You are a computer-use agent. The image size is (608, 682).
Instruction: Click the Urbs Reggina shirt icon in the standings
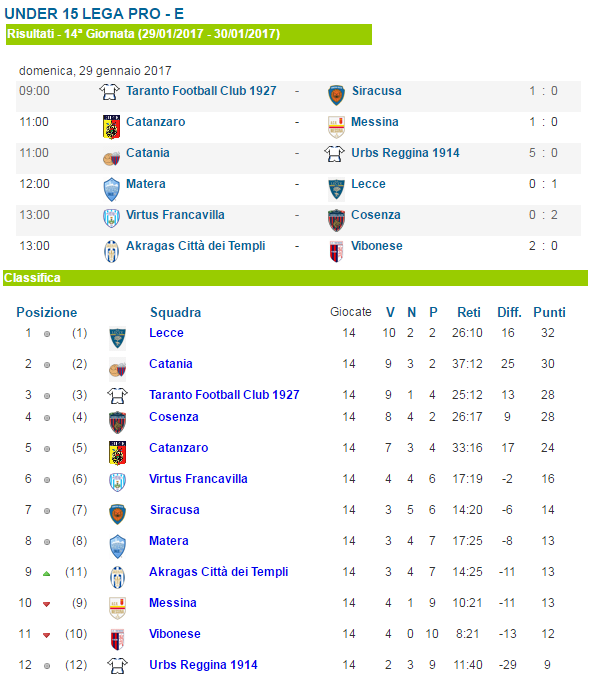[x=117, y=665]
